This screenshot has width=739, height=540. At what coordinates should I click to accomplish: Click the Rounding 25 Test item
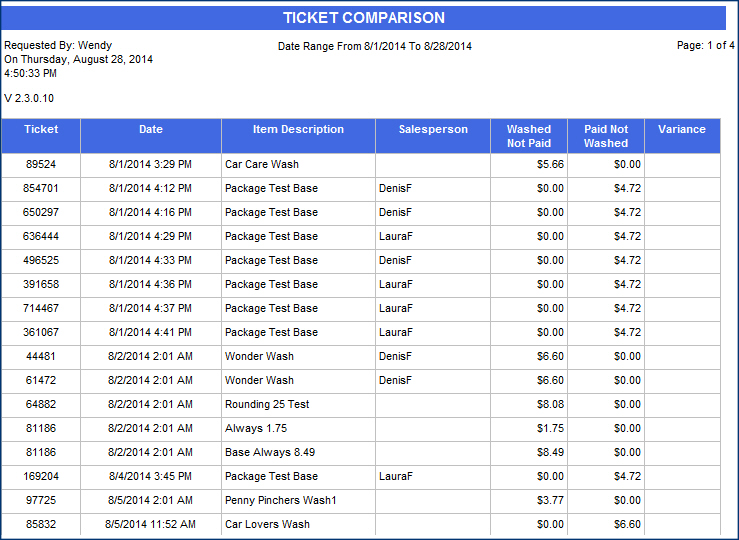tap(267, 404)
